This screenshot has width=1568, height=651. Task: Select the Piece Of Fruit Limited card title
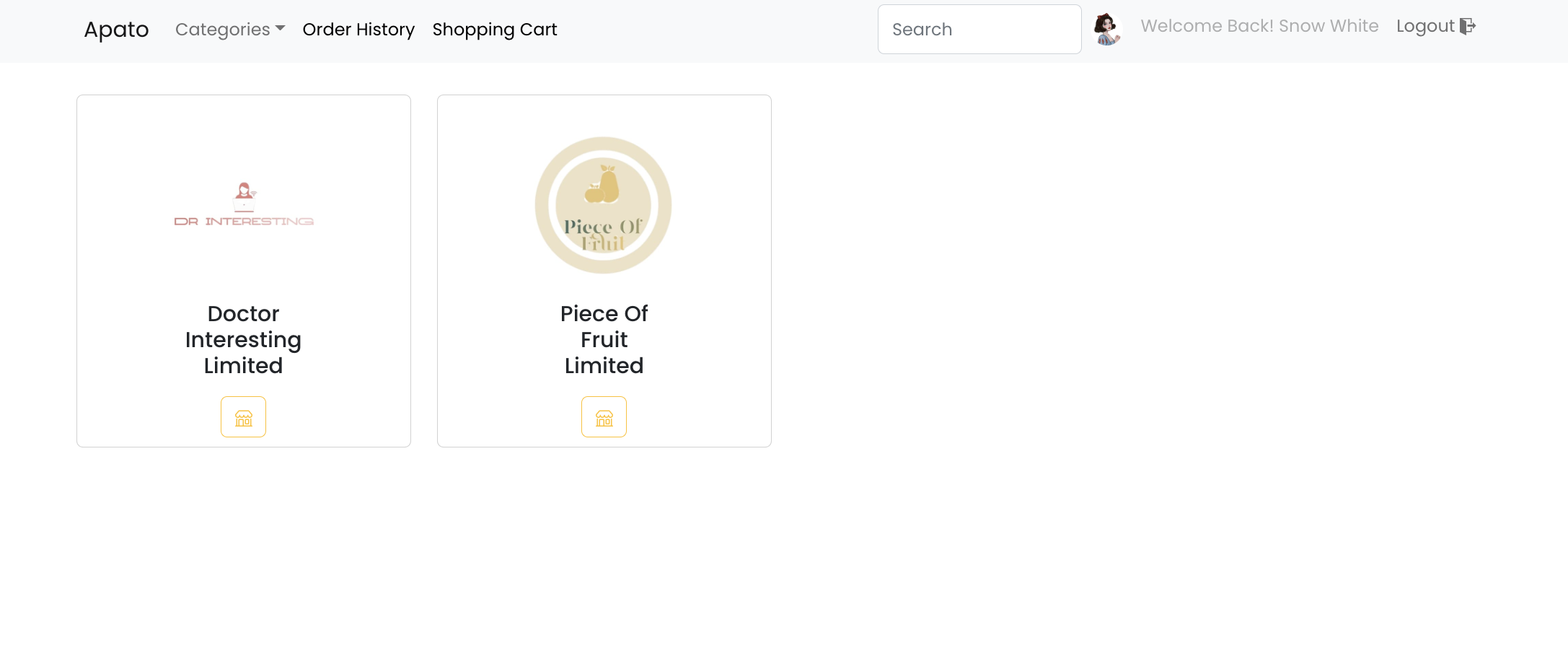click(604, 339)
